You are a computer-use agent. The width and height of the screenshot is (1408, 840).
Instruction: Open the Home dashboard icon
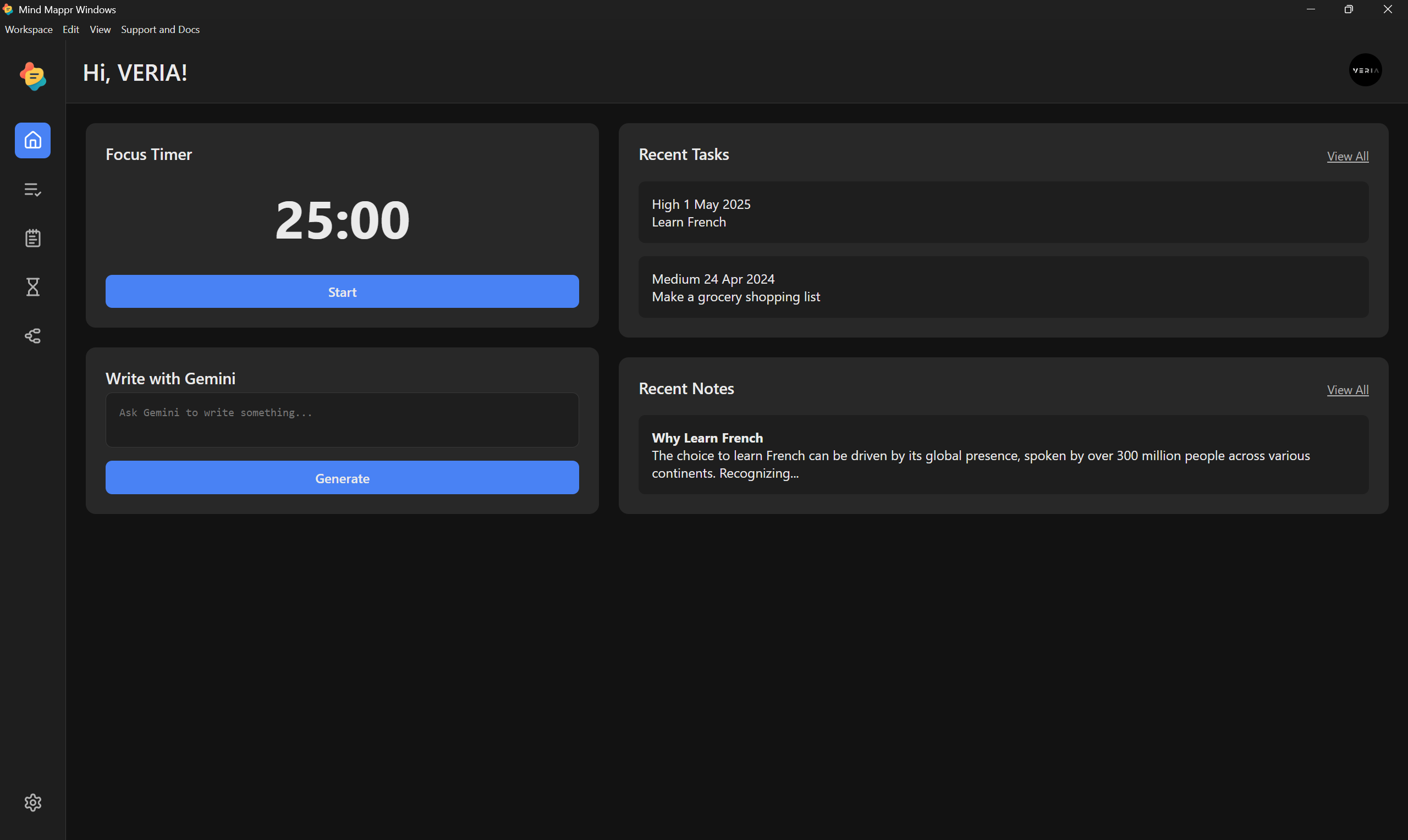point(32,140)
